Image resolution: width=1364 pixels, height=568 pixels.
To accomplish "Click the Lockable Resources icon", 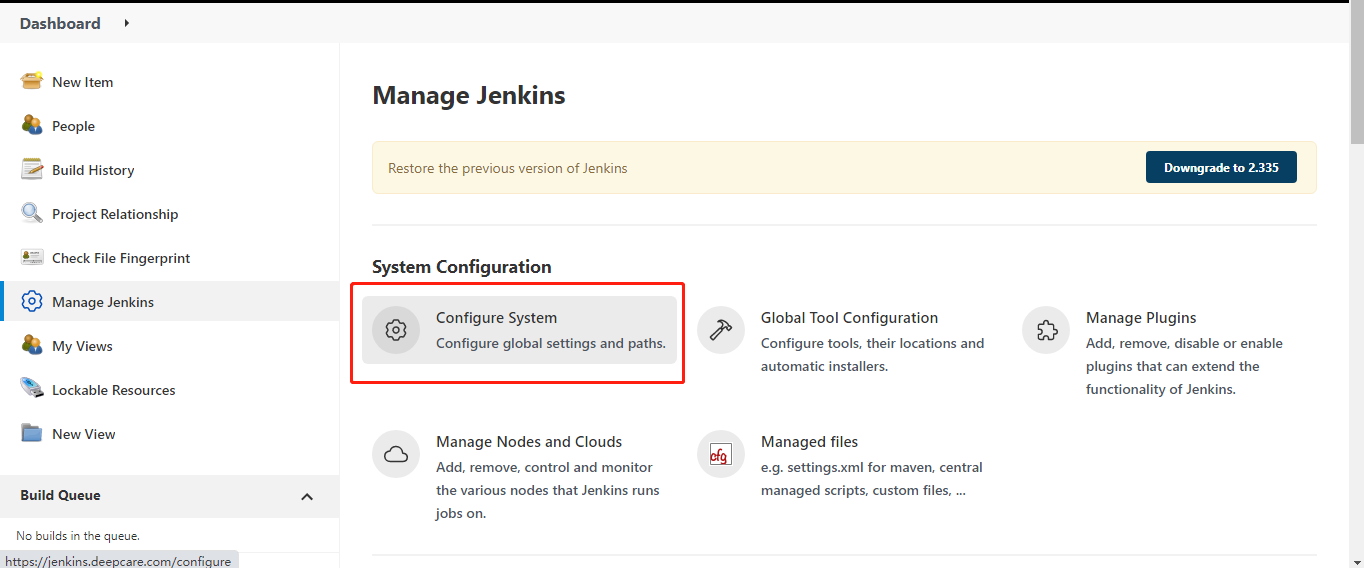I will pyautogui.click(x=32, y=389).
